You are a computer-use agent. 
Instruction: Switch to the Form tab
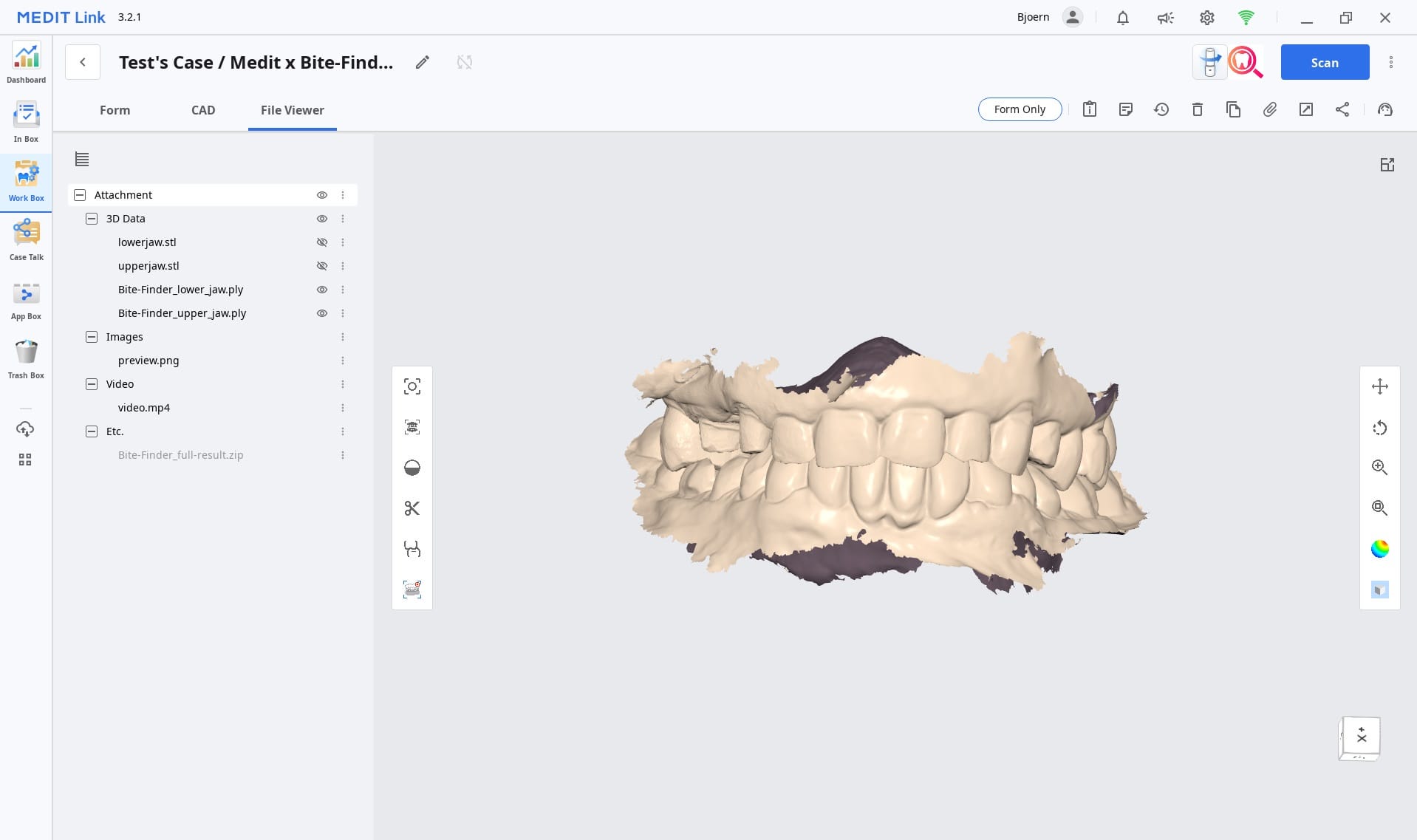(x=115, y=110)
